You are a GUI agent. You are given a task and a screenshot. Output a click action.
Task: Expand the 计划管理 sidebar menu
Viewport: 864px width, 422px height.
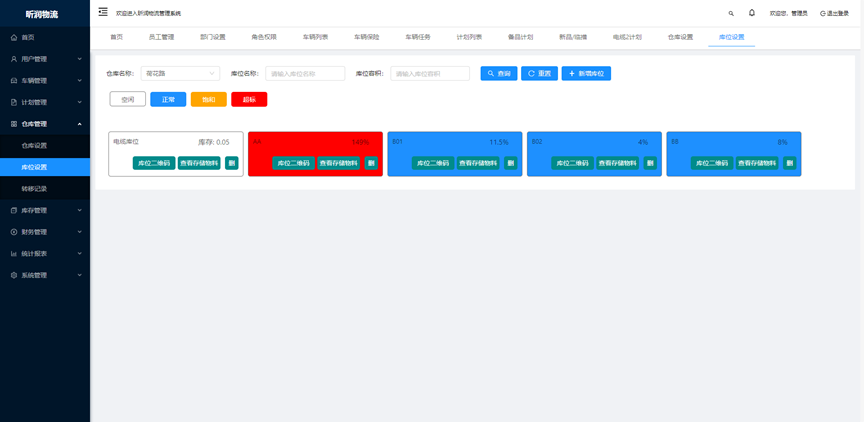click(45, 102)
